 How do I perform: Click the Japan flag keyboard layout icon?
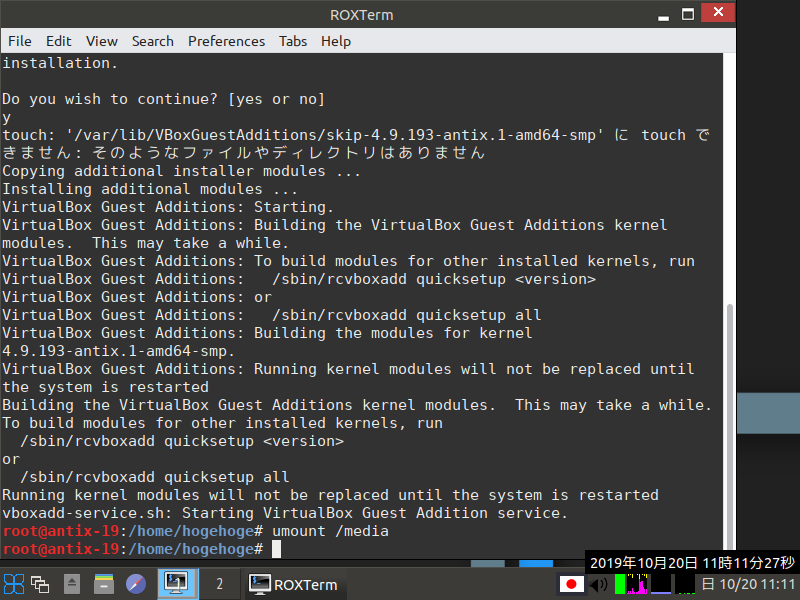[x=571, y=584]
